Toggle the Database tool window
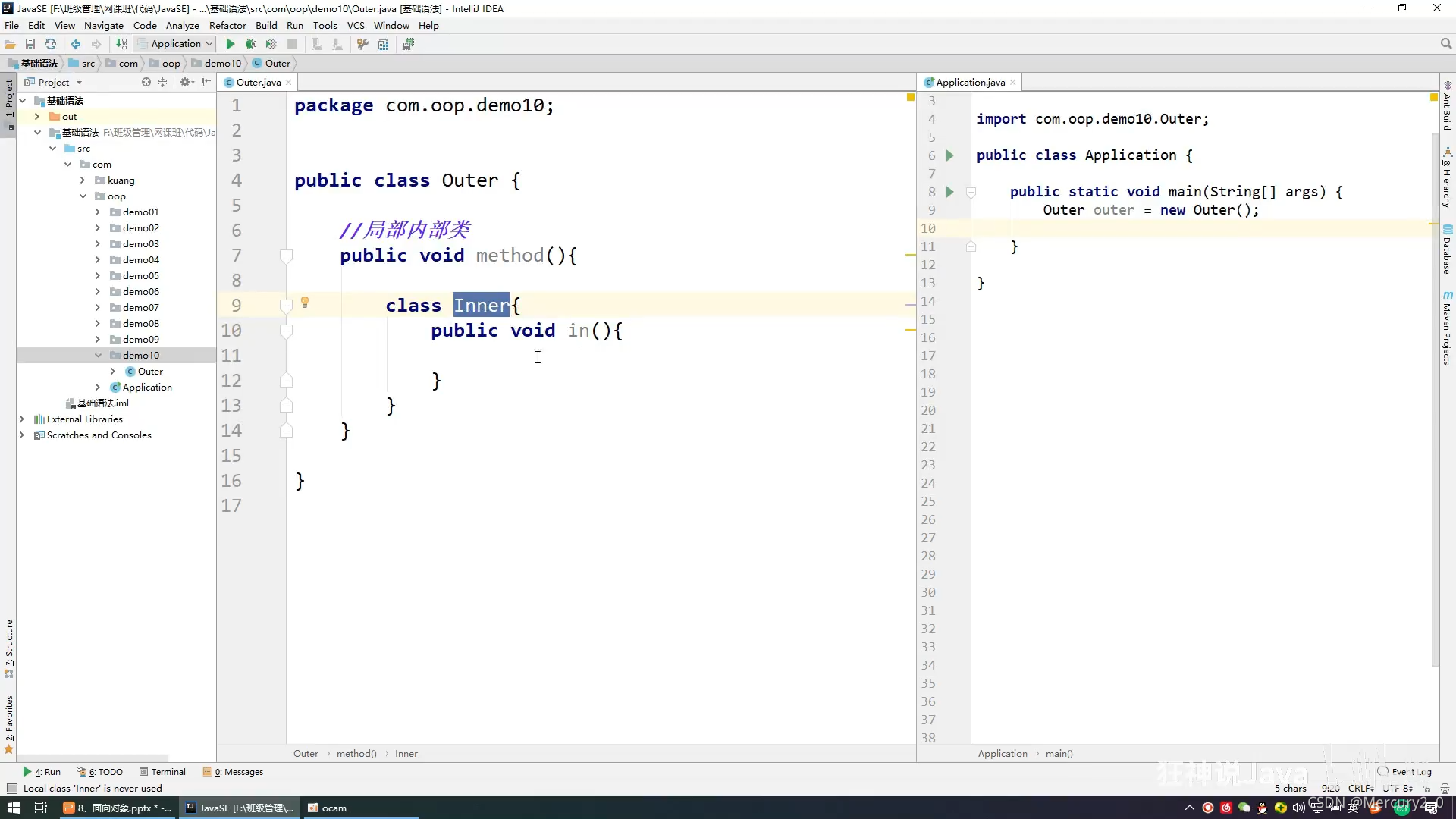The width and height of the screenshot is (1456, 819). (x=1447, y=250)
